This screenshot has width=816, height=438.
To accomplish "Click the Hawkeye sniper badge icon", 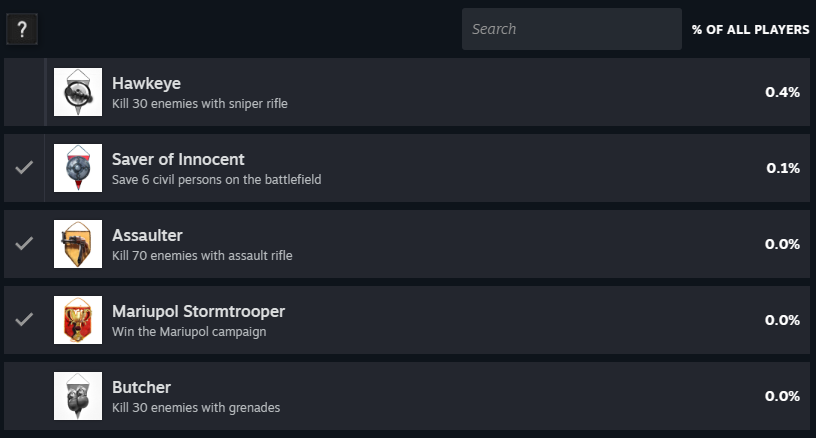I will [78, 92].
